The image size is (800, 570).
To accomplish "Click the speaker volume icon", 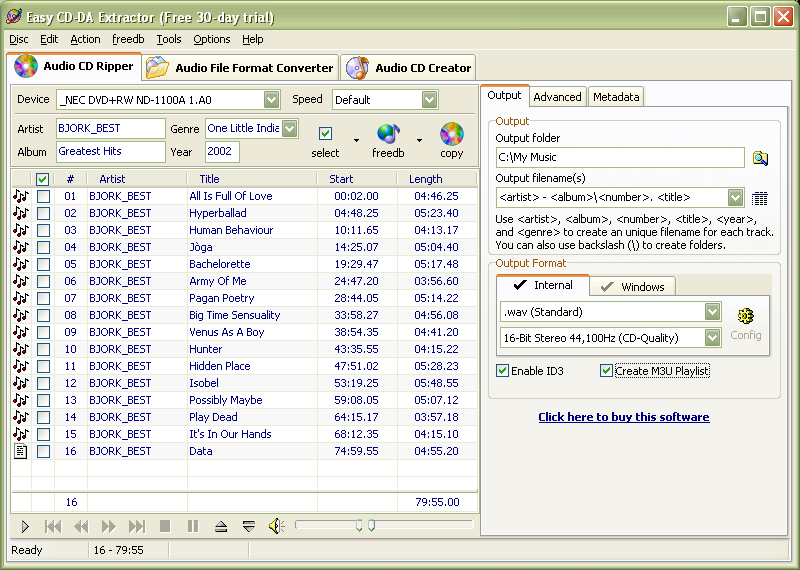I will (x=277, y=526).
